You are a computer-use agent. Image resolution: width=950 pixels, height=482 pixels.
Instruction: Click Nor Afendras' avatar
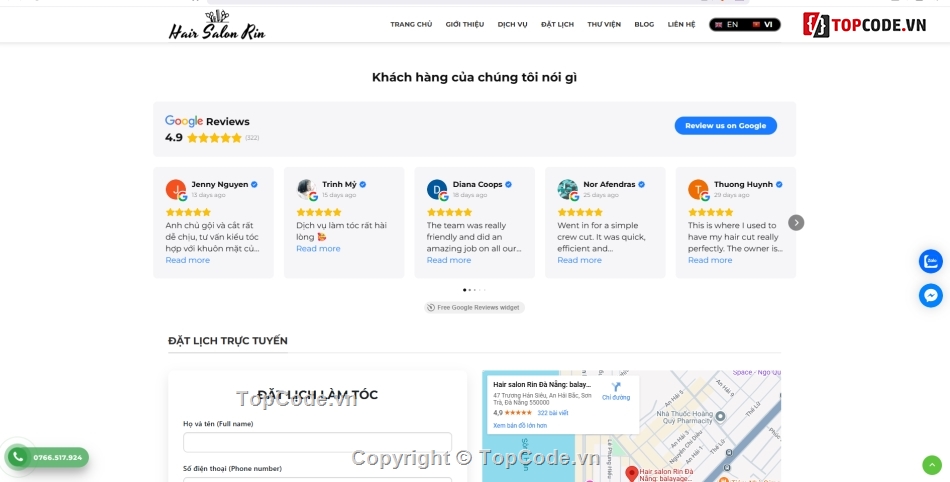[x=568, y=190]
